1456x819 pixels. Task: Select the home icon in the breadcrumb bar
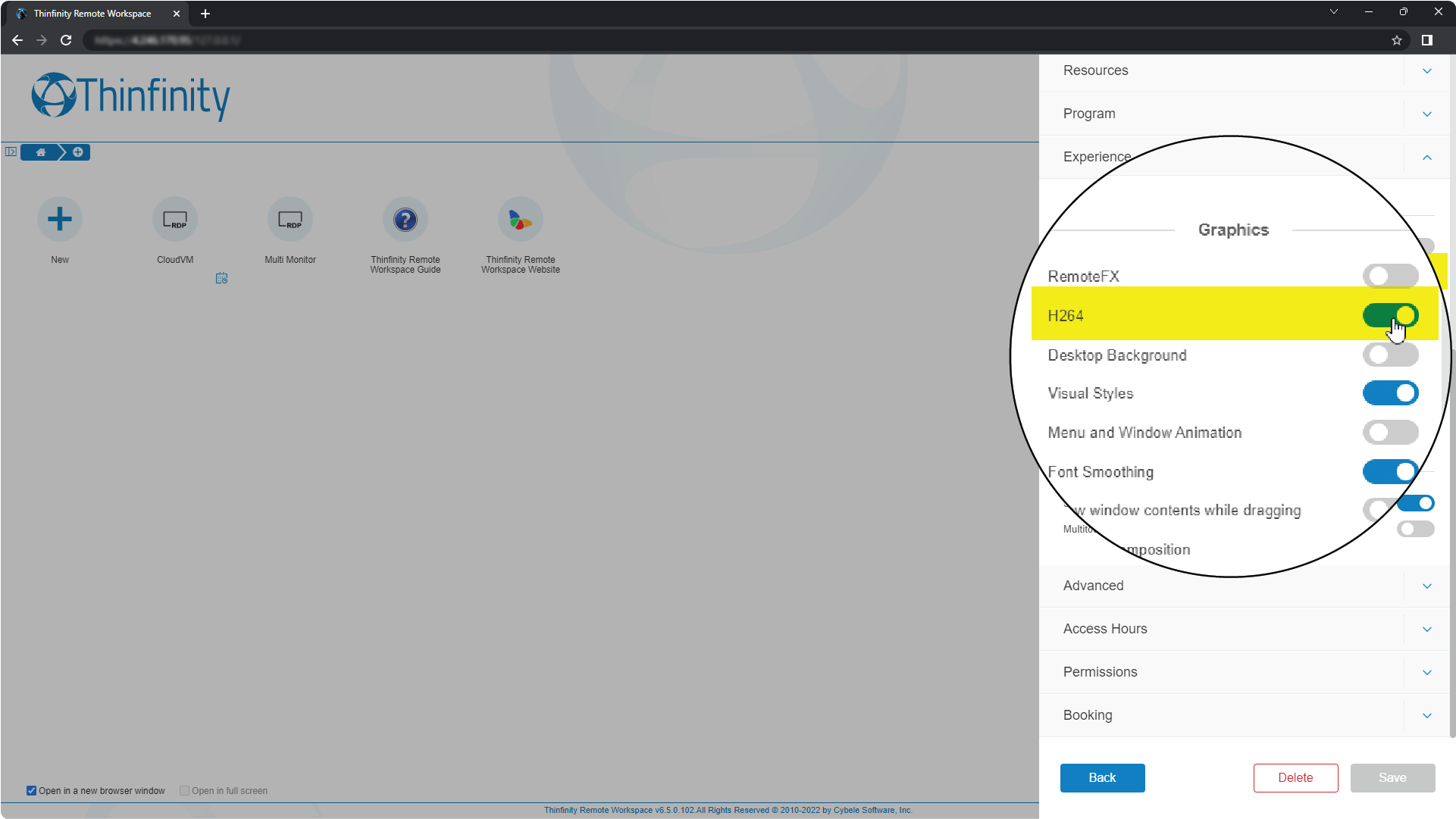click(x=40, y=152)
